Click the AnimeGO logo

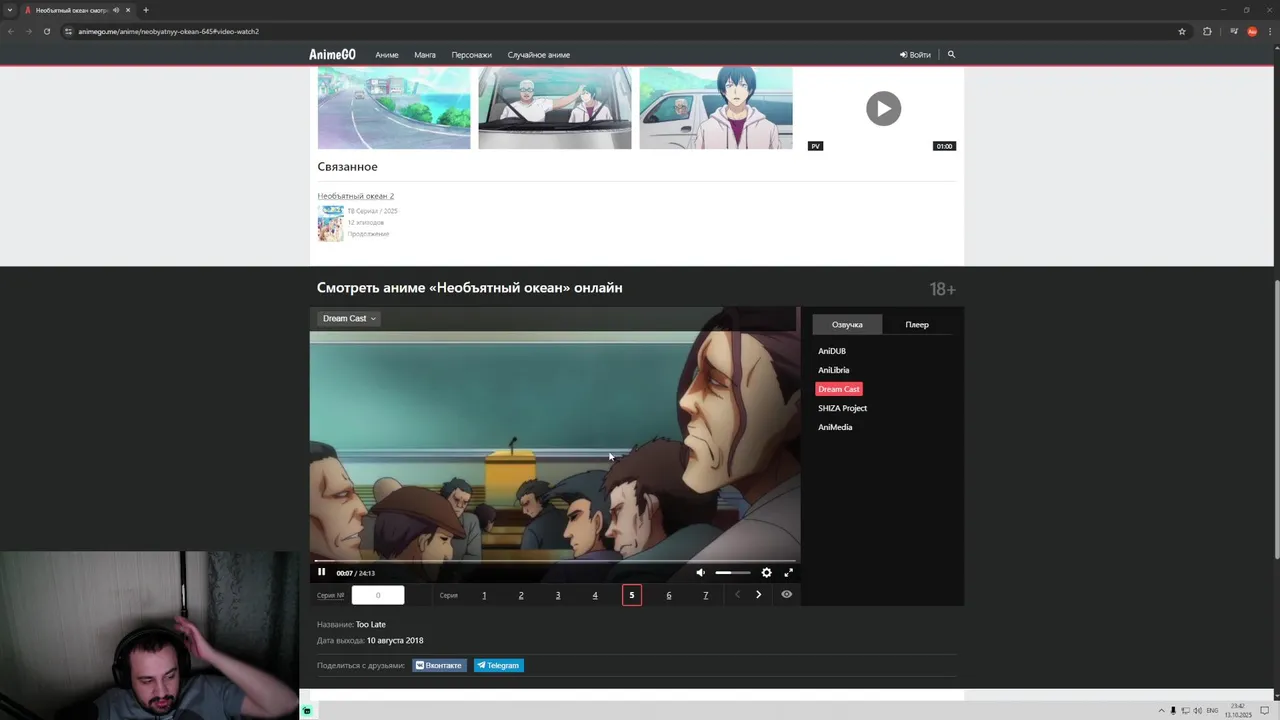[x=332, y=55]
